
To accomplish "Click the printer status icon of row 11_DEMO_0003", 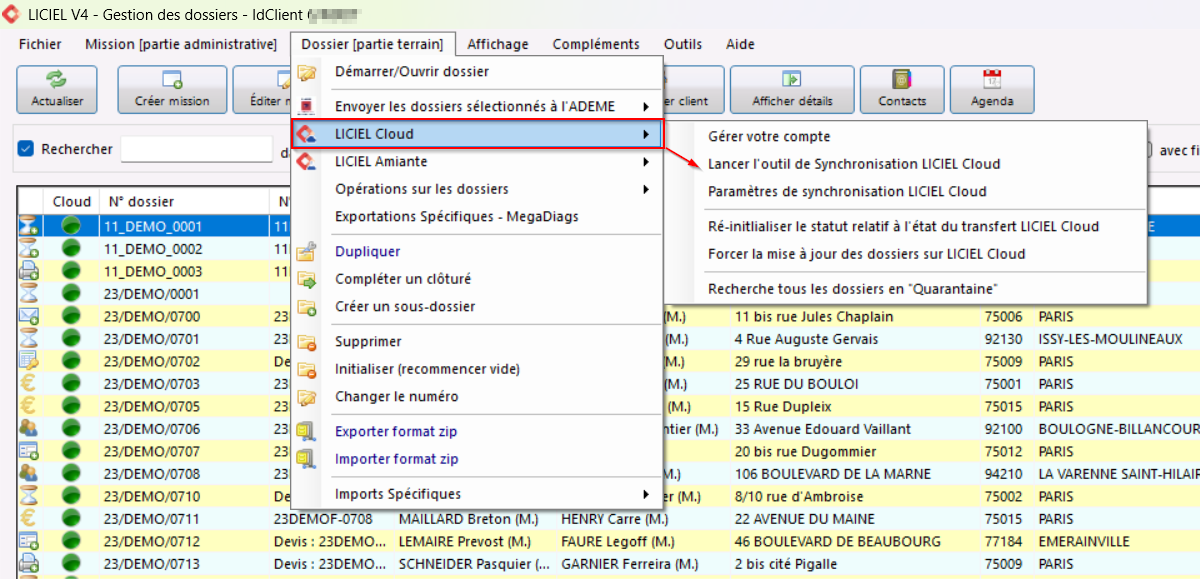I will point(29,272).
